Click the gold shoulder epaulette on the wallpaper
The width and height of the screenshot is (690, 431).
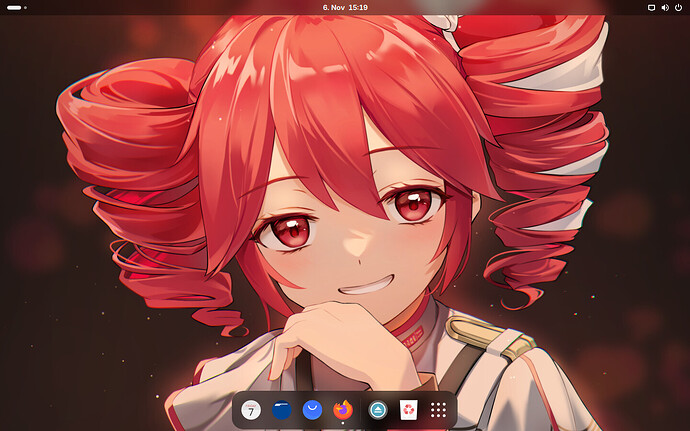click(x=484, y=337)
